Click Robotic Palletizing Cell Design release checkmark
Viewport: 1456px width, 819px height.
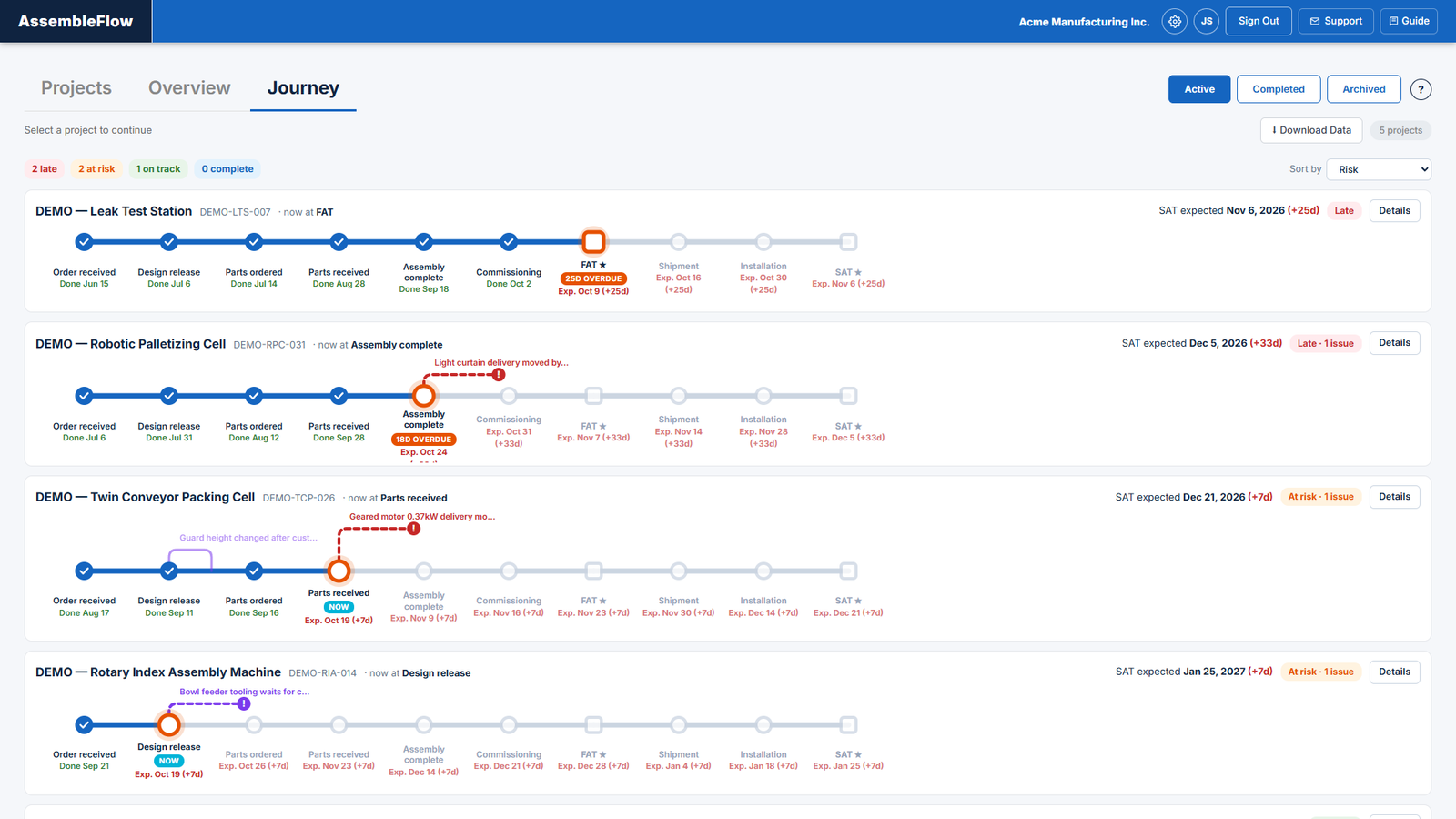pyautogui.click(x=169, y=396)
